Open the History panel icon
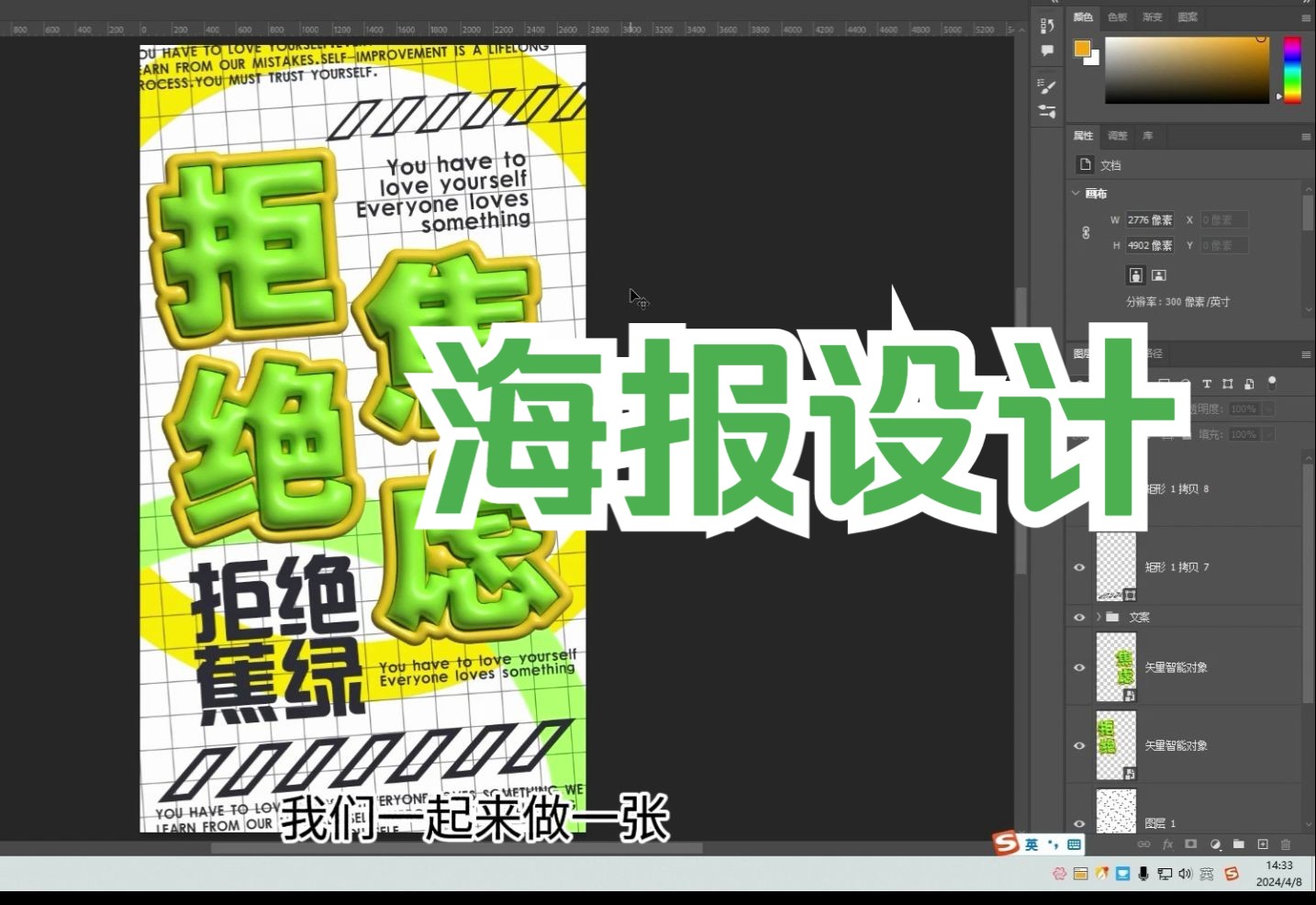The width and height of the screenshot is (1316, 905). pyautogui.click(x=1047, y=25)
